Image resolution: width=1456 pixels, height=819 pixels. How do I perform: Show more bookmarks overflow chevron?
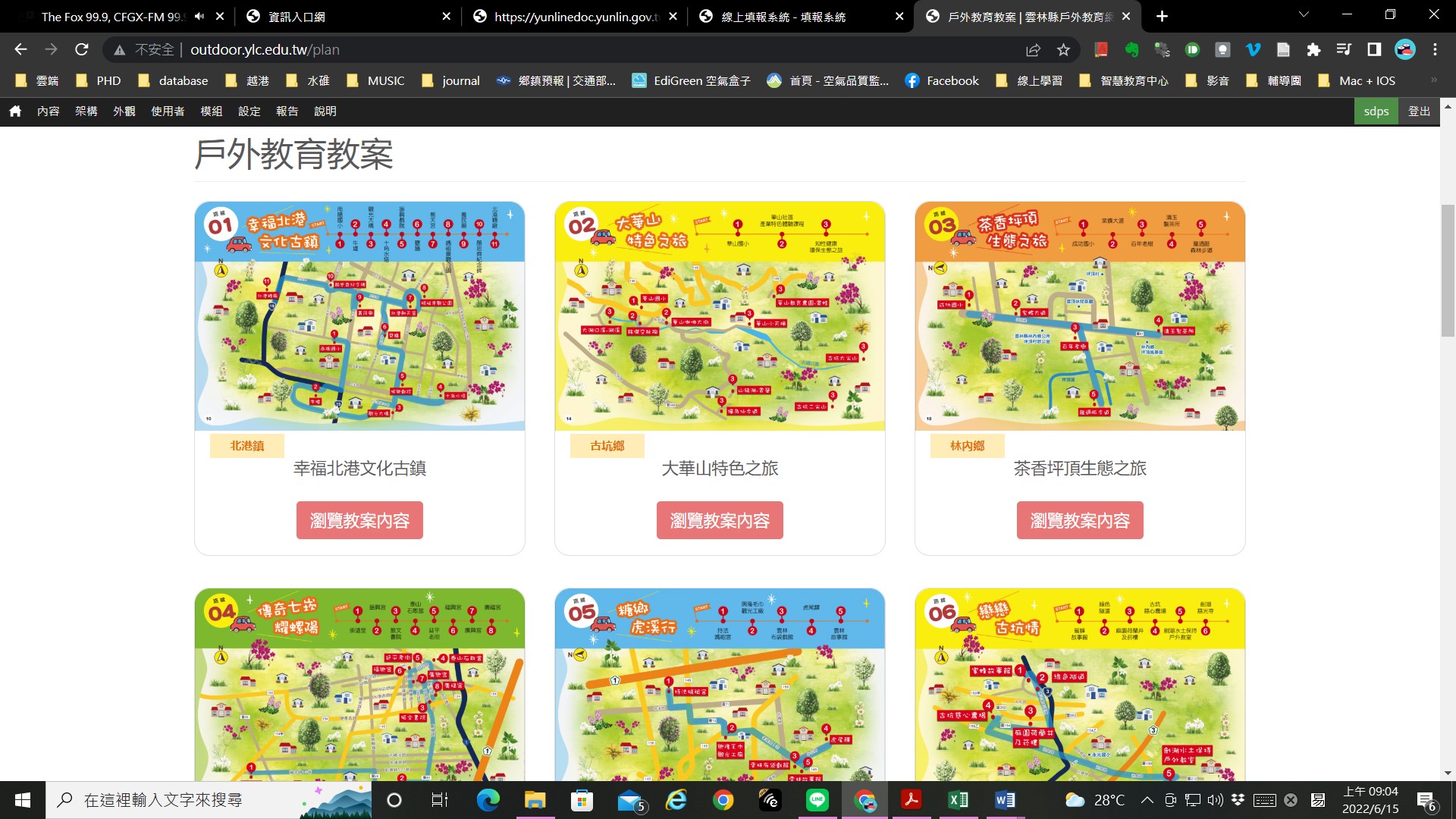[x=1433, y=80]
